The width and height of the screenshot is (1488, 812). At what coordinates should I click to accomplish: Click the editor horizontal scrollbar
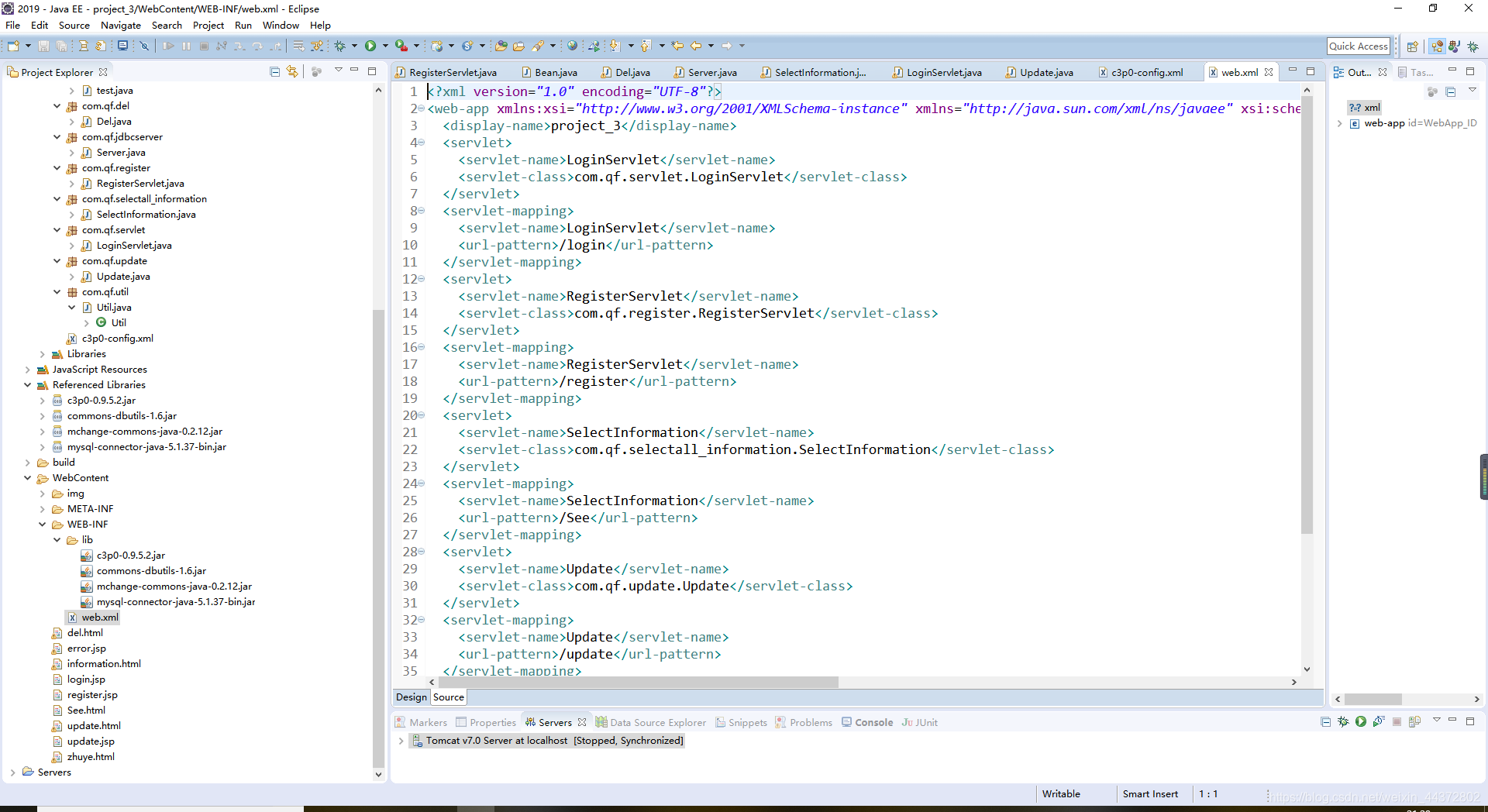(x=639, y=683)
